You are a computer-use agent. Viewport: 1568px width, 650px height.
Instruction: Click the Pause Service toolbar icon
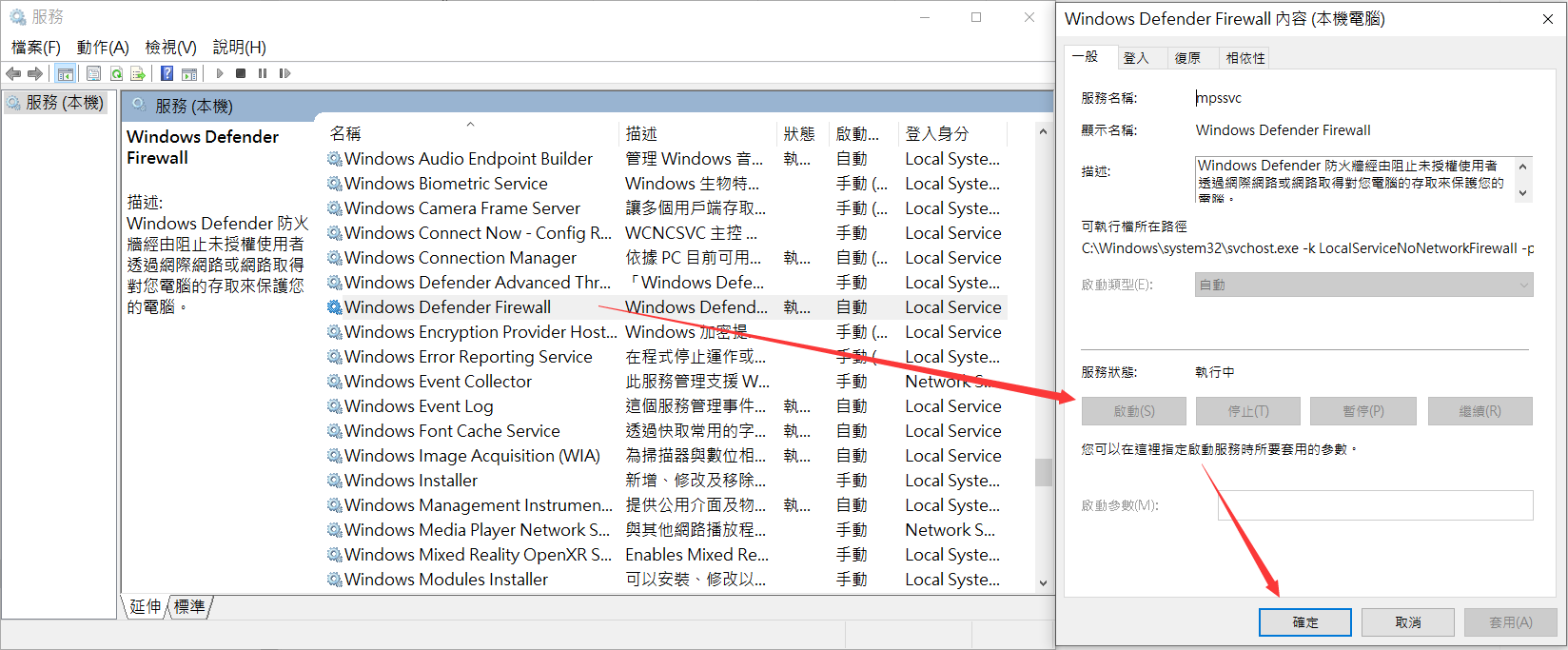(263, 73)
